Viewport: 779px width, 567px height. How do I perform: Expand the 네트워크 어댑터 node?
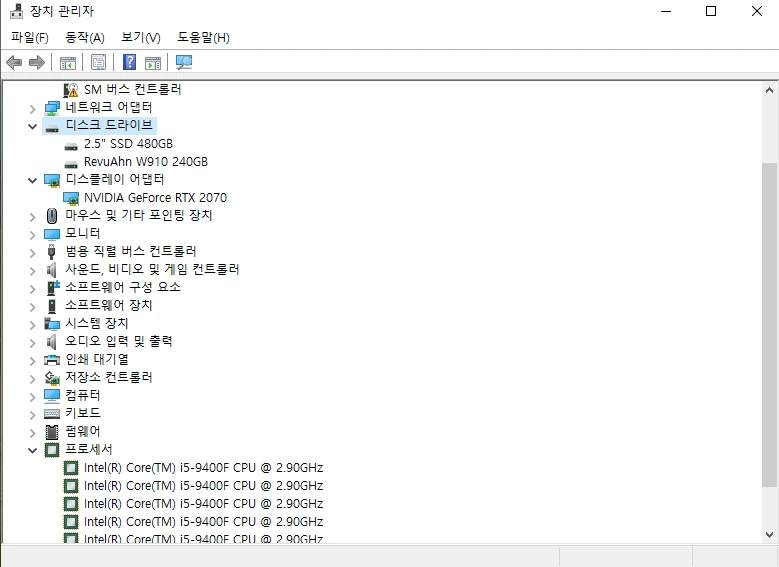pyautogui.click(x=32, y=109)
